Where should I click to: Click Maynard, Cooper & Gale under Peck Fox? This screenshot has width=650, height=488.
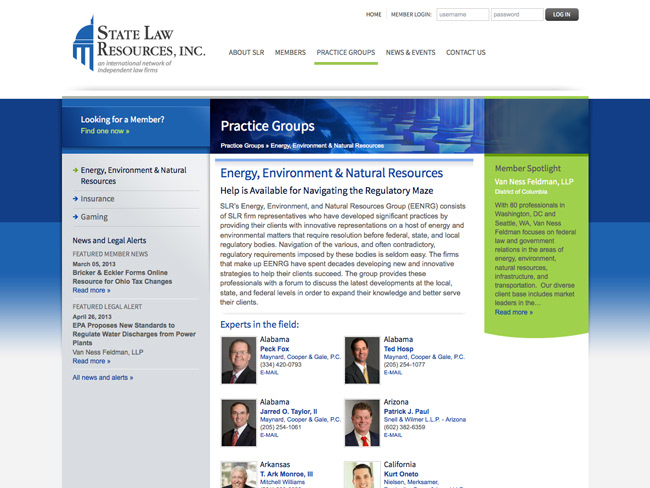coord(300,357)
